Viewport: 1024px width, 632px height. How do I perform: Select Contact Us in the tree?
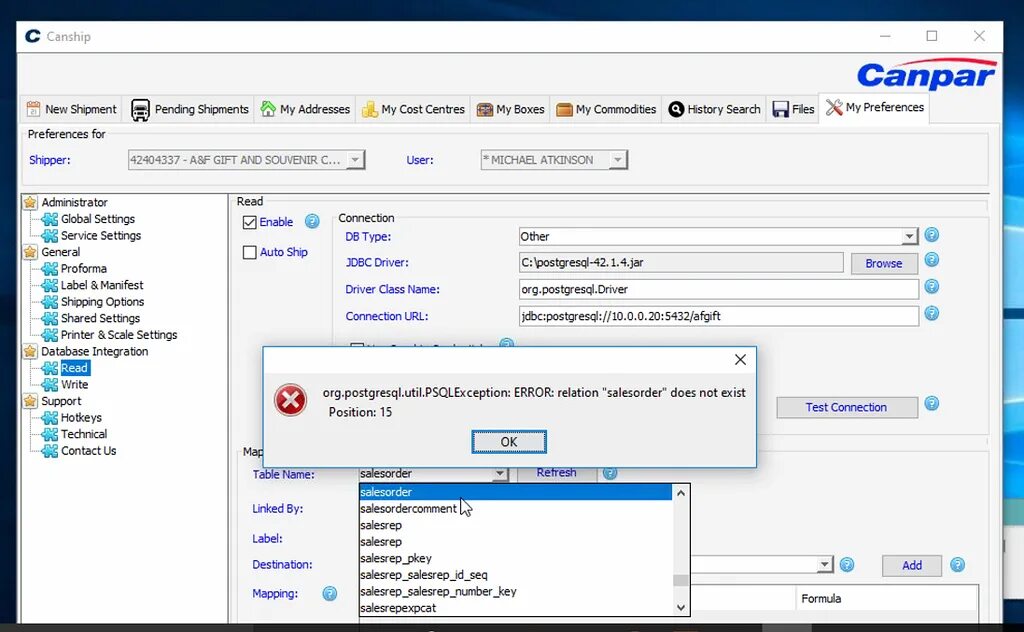(88, 450)
